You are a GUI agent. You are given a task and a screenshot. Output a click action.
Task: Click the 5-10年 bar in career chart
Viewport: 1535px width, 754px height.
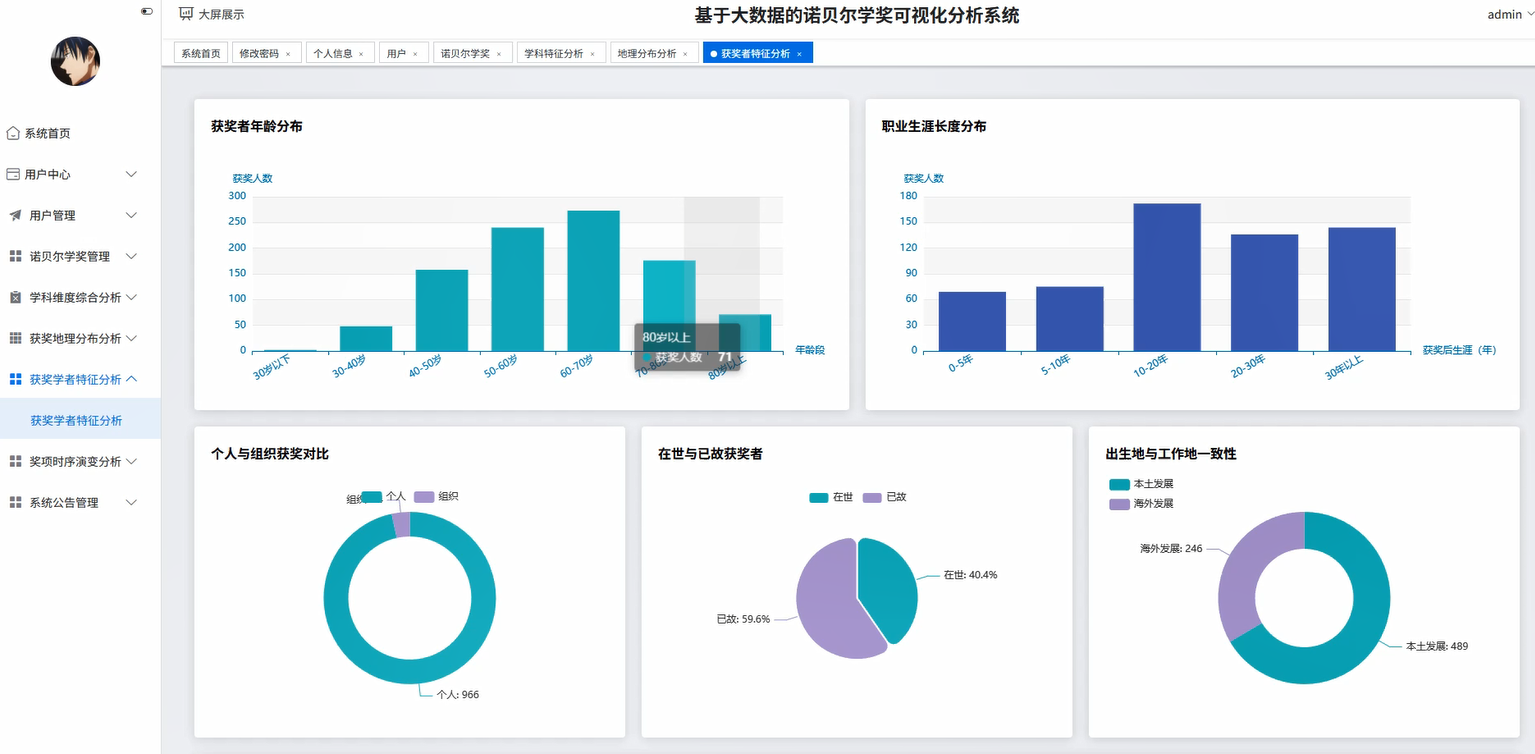1069,319
